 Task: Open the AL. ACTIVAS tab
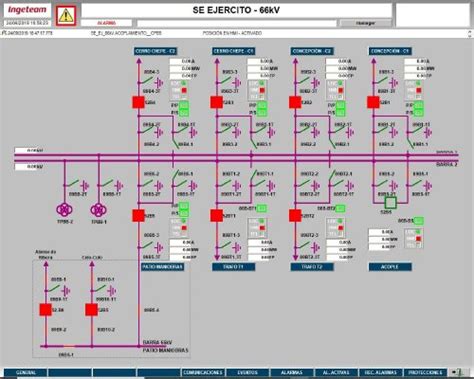[336, 372]
